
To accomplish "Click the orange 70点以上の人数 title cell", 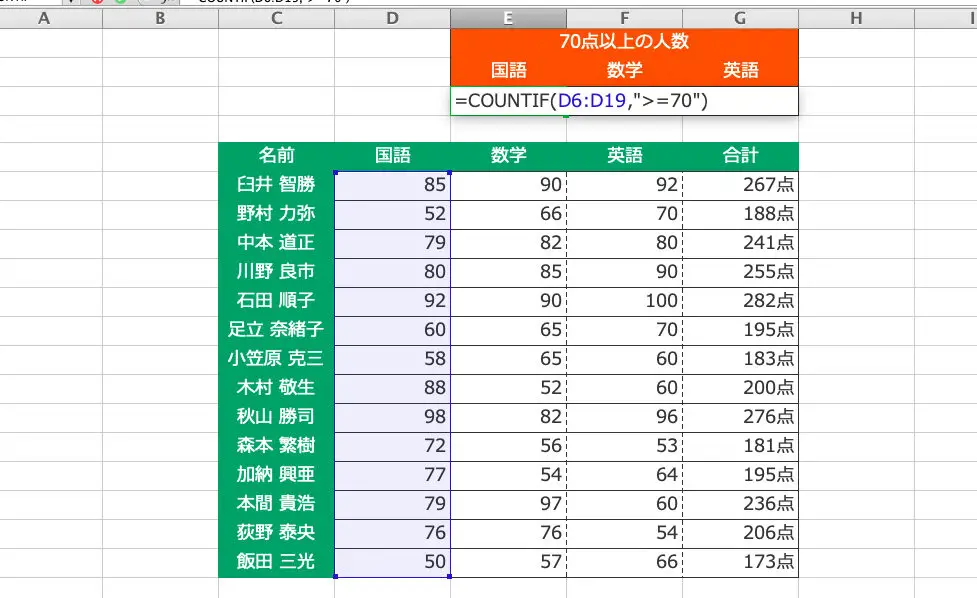I will click(x=624, y=42).
